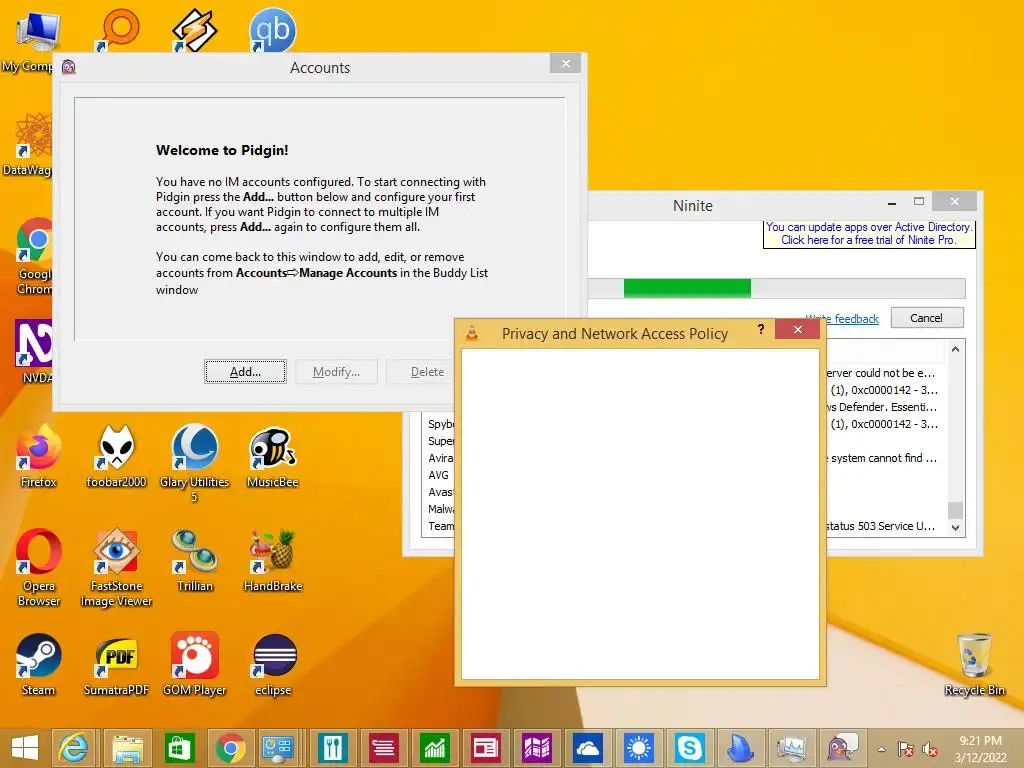Select the 'ws Defender. Essenti...' row in Ninite
1024x768 pixels.
click(x=881, y=407)
